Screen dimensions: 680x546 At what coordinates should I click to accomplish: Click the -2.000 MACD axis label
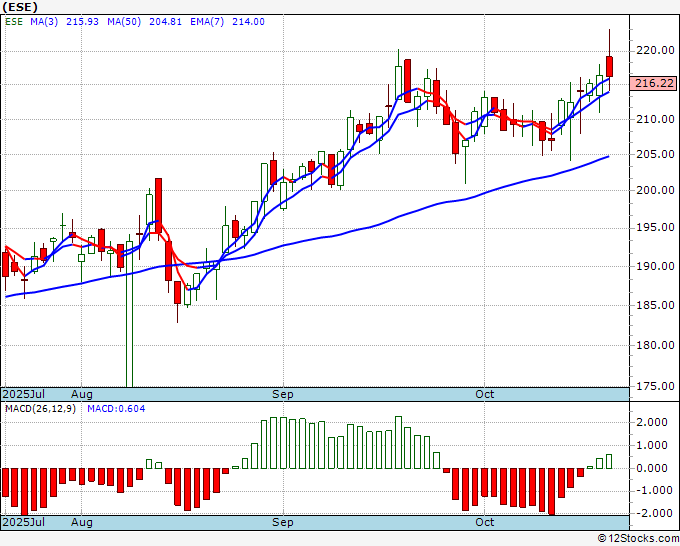pos(656,513)
